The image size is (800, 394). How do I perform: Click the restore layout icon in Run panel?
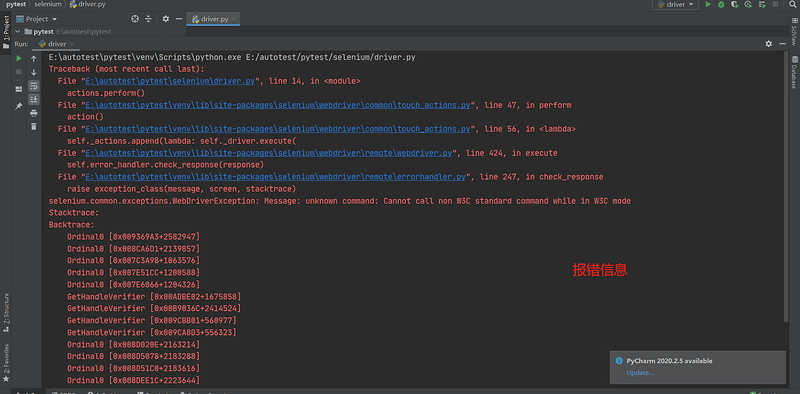19,89
